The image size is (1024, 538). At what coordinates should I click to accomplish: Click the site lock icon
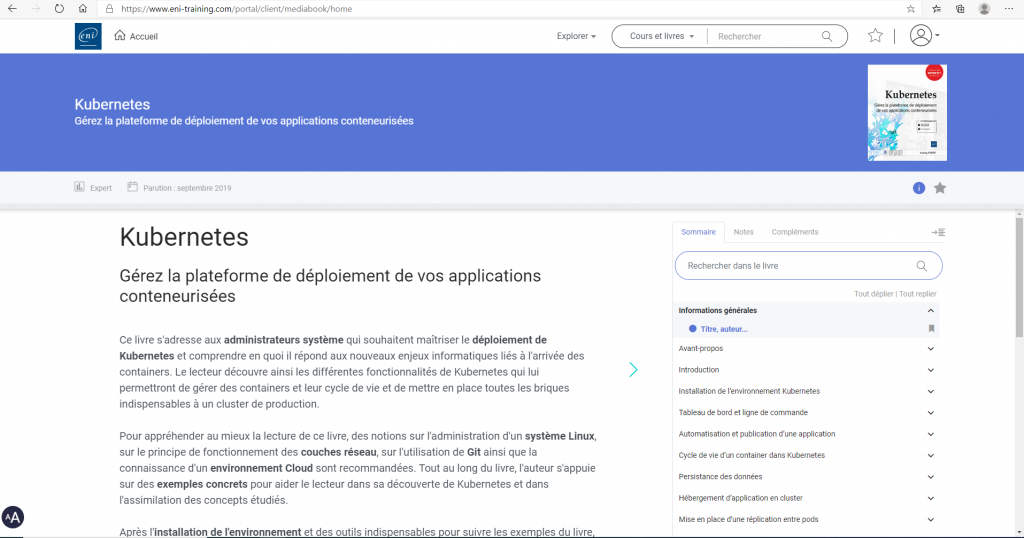(x=109, y=9)
